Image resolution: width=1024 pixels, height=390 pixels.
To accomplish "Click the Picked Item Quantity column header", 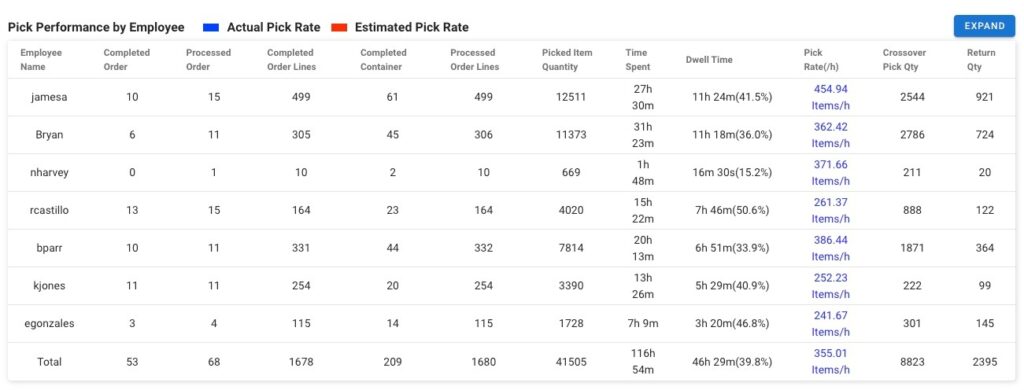I will click(x=567, y=59).
